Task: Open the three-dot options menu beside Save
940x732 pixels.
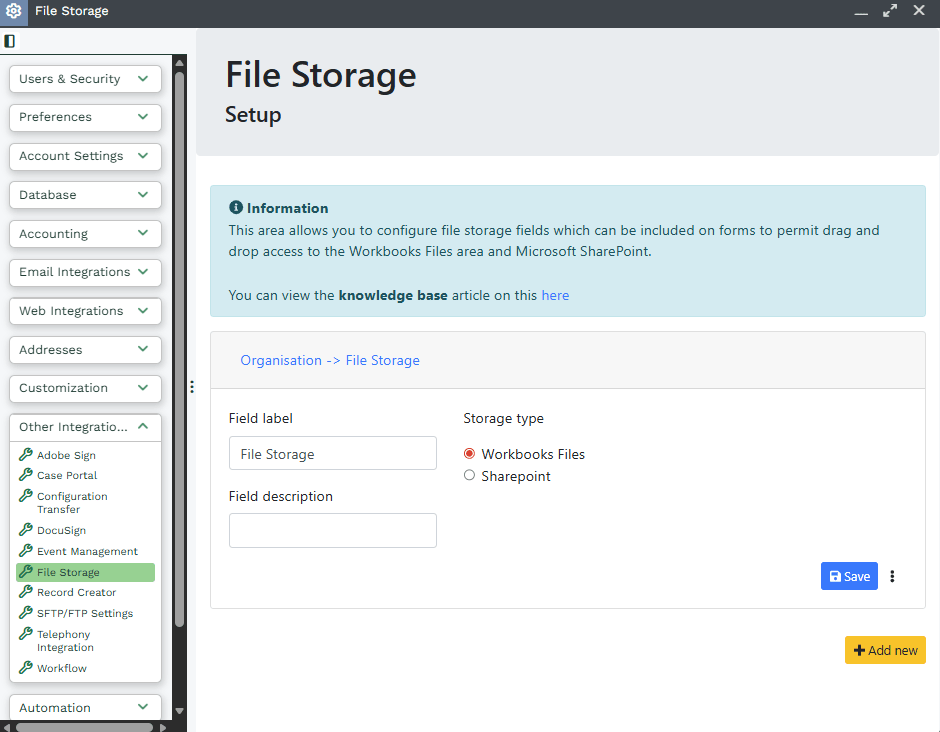Action: pos(893,576)
